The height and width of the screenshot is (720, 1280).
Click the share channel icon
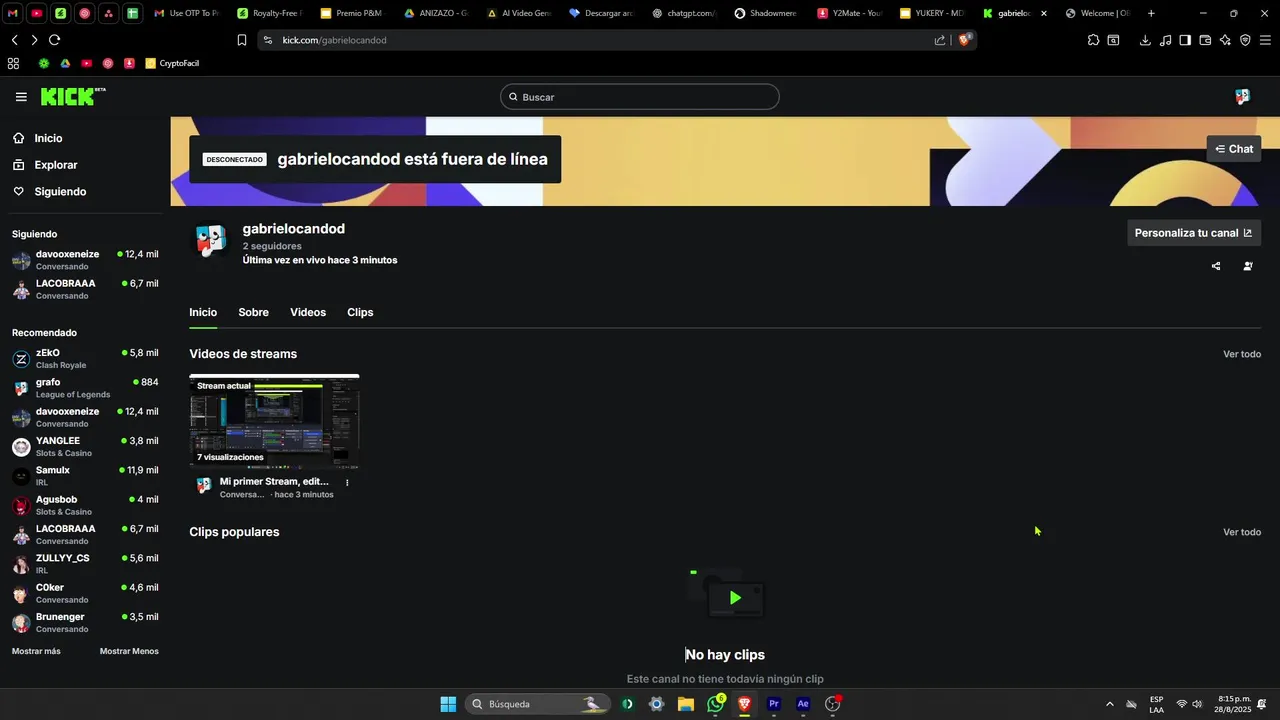tap(1216, 266)
